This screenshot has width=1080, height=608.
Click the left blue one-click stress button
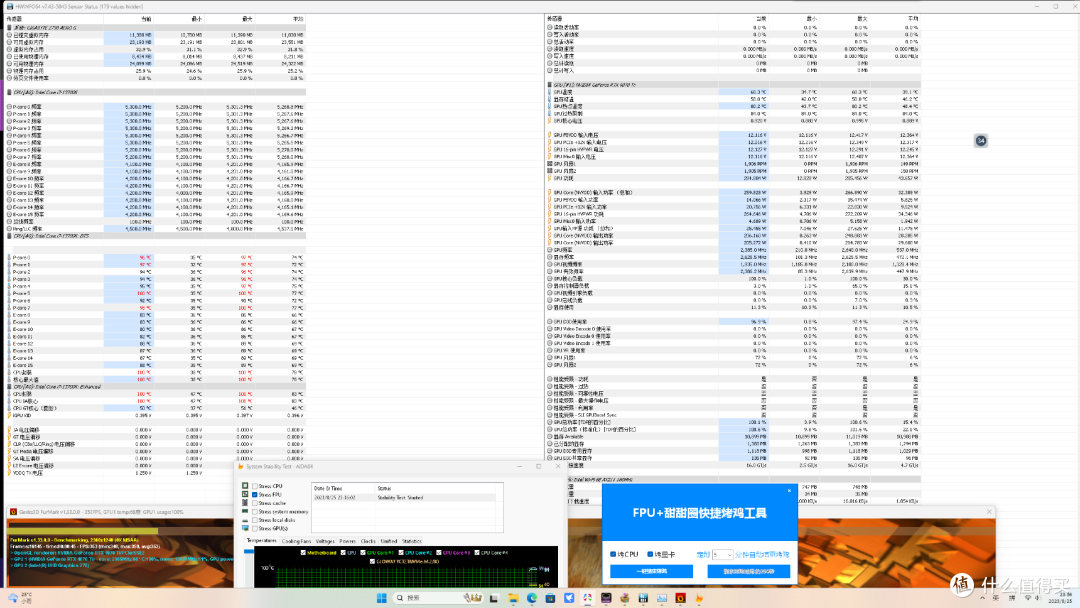651,572
